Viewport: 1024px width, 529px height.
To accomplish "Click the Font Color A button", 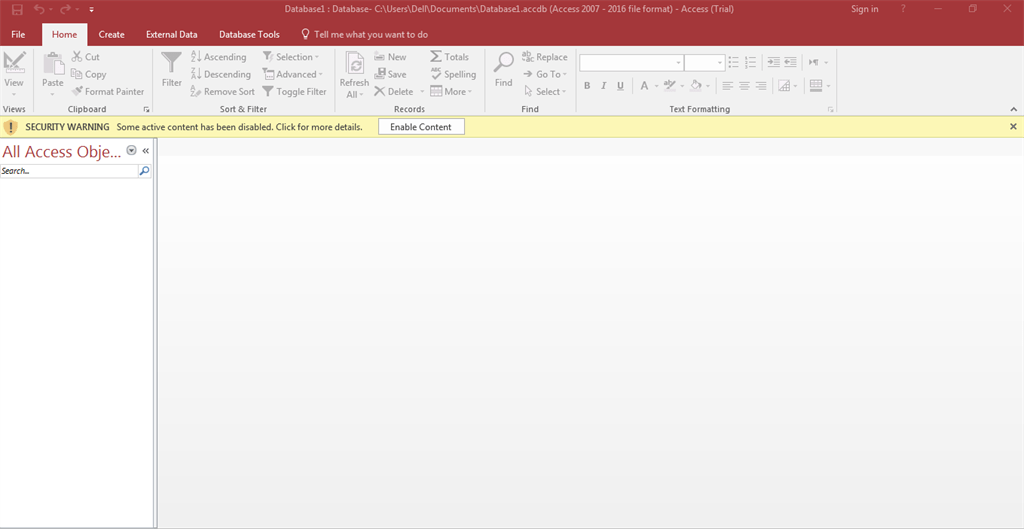I will pyautogui.click(x=644, y=86).
